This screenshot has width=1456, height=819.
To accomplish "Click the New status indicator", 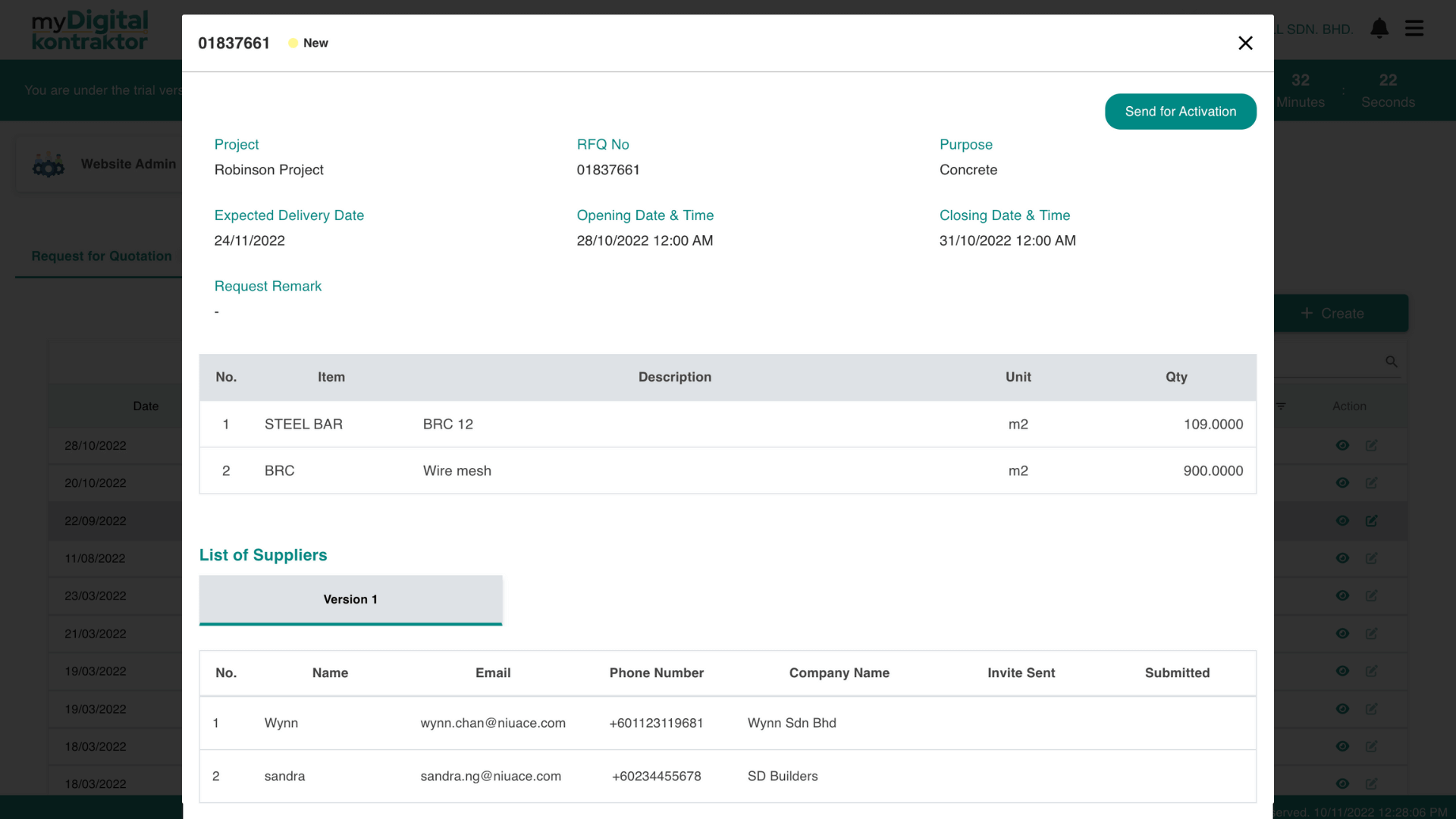I will tap(309, 43).
